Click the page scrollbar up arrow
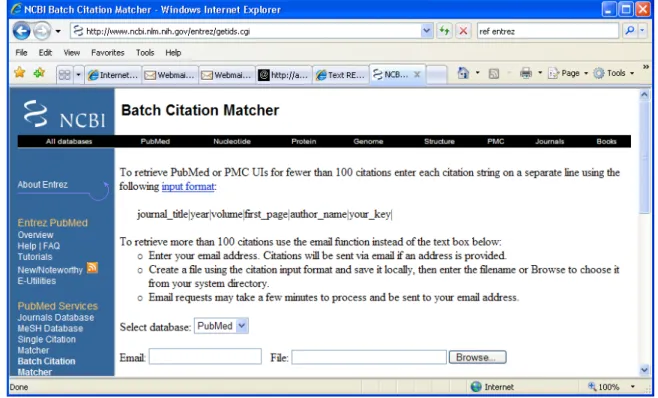The width and height of the screenshot is (658, 398). [645, 95]
